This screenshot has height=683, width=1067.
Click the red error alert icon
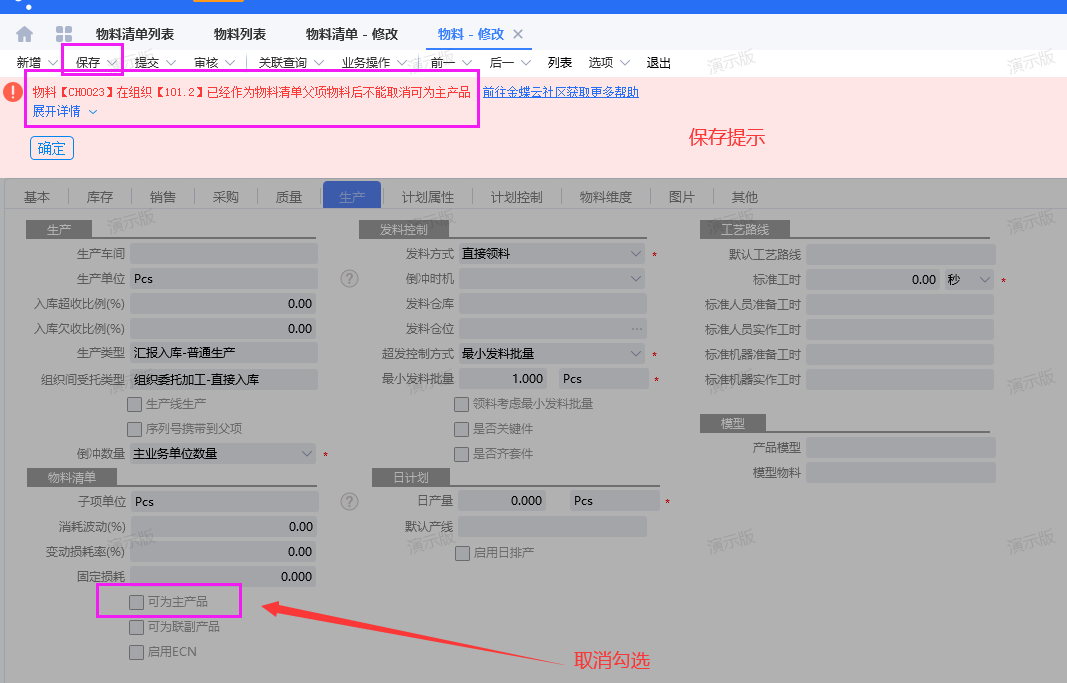[x=13, y=92]
